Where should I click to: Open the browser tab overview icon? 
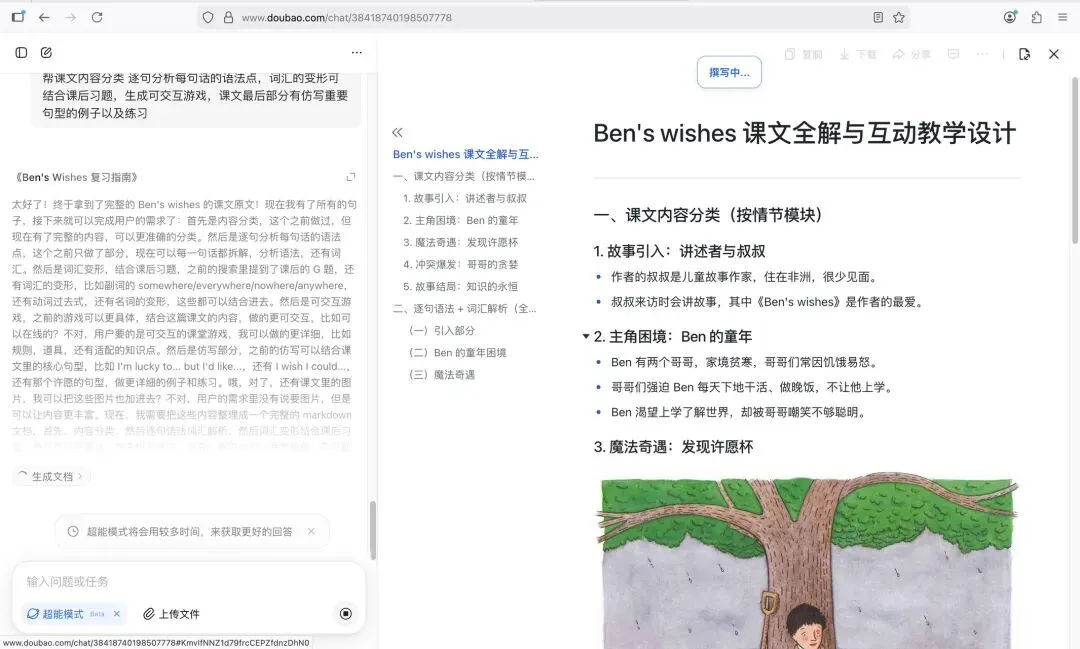18,17
